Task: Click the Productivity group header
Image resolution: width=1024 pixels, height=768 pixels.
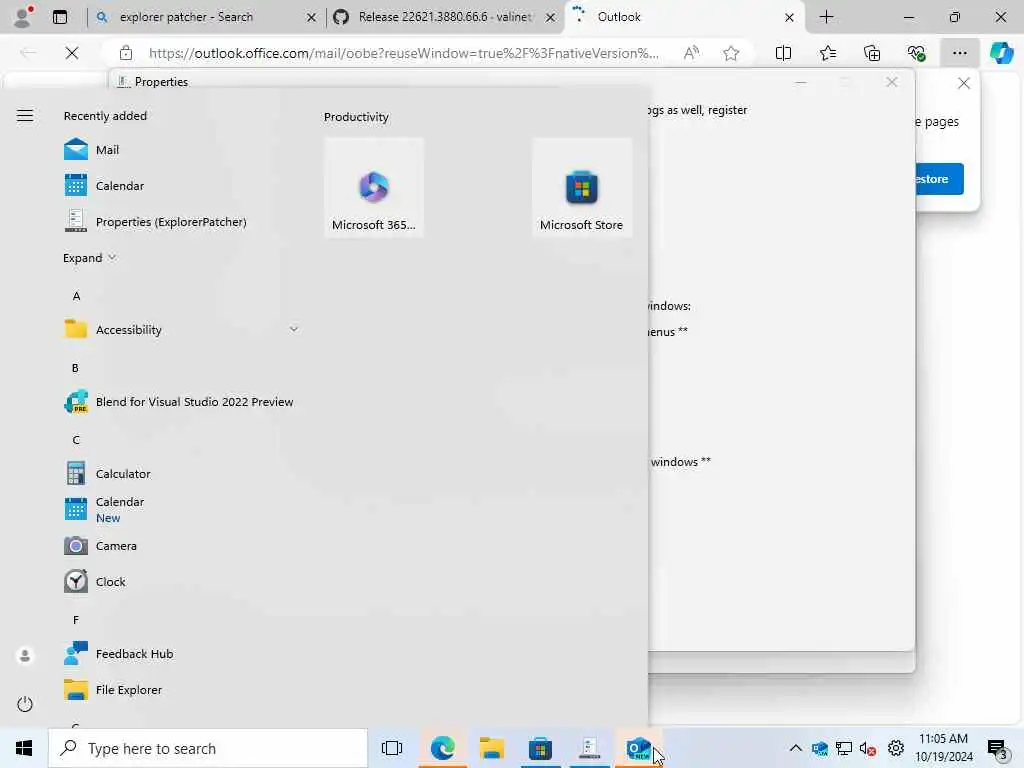Action: click(x=357, y=117)
